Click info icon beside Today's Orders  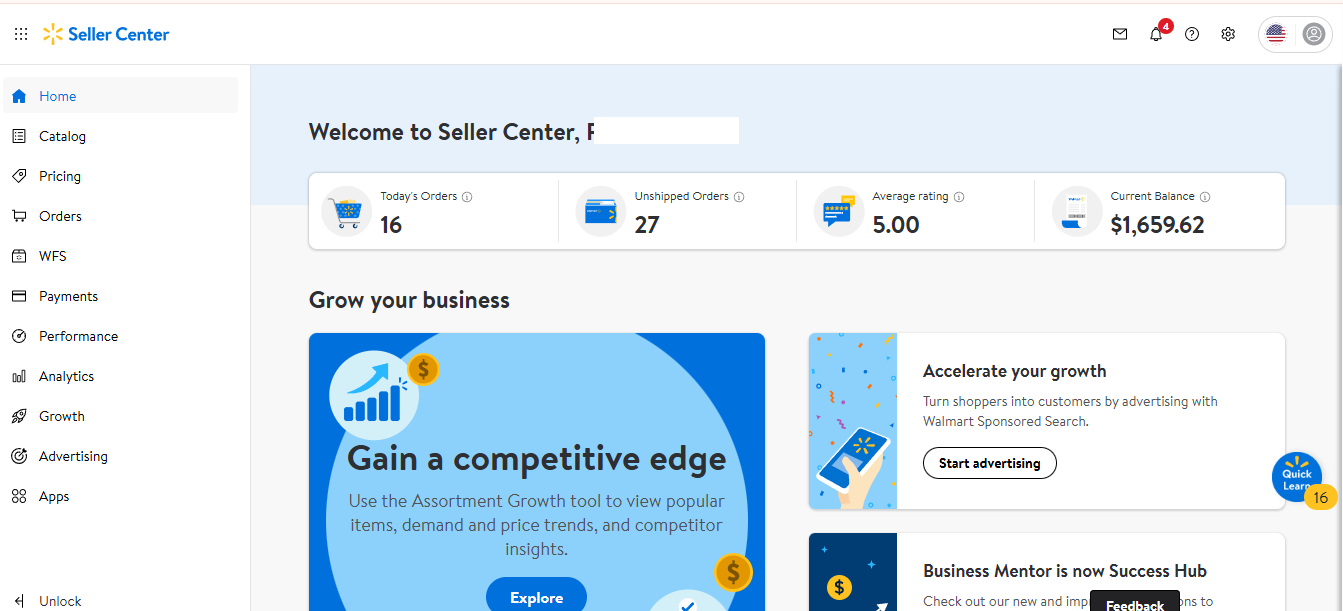tap(467, 197)
